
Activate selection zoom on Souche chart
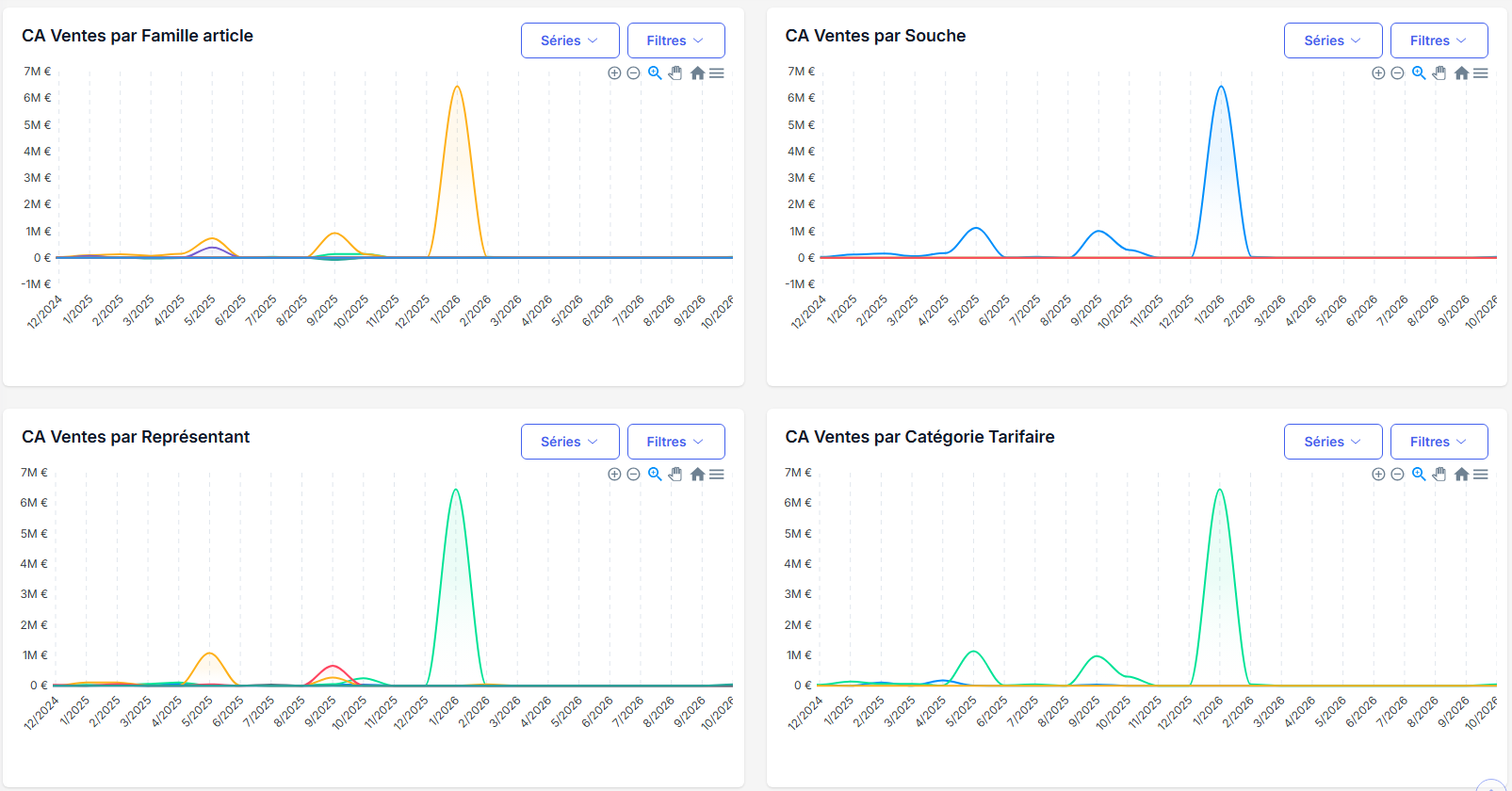[x=1419, y=73]
